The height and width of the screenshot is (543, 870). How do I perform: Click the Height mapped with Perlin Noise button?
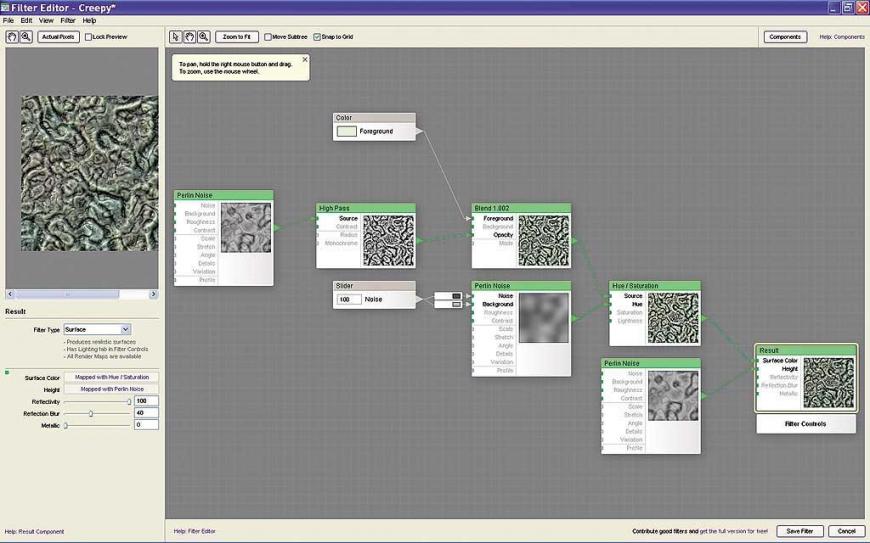(112, 389)
